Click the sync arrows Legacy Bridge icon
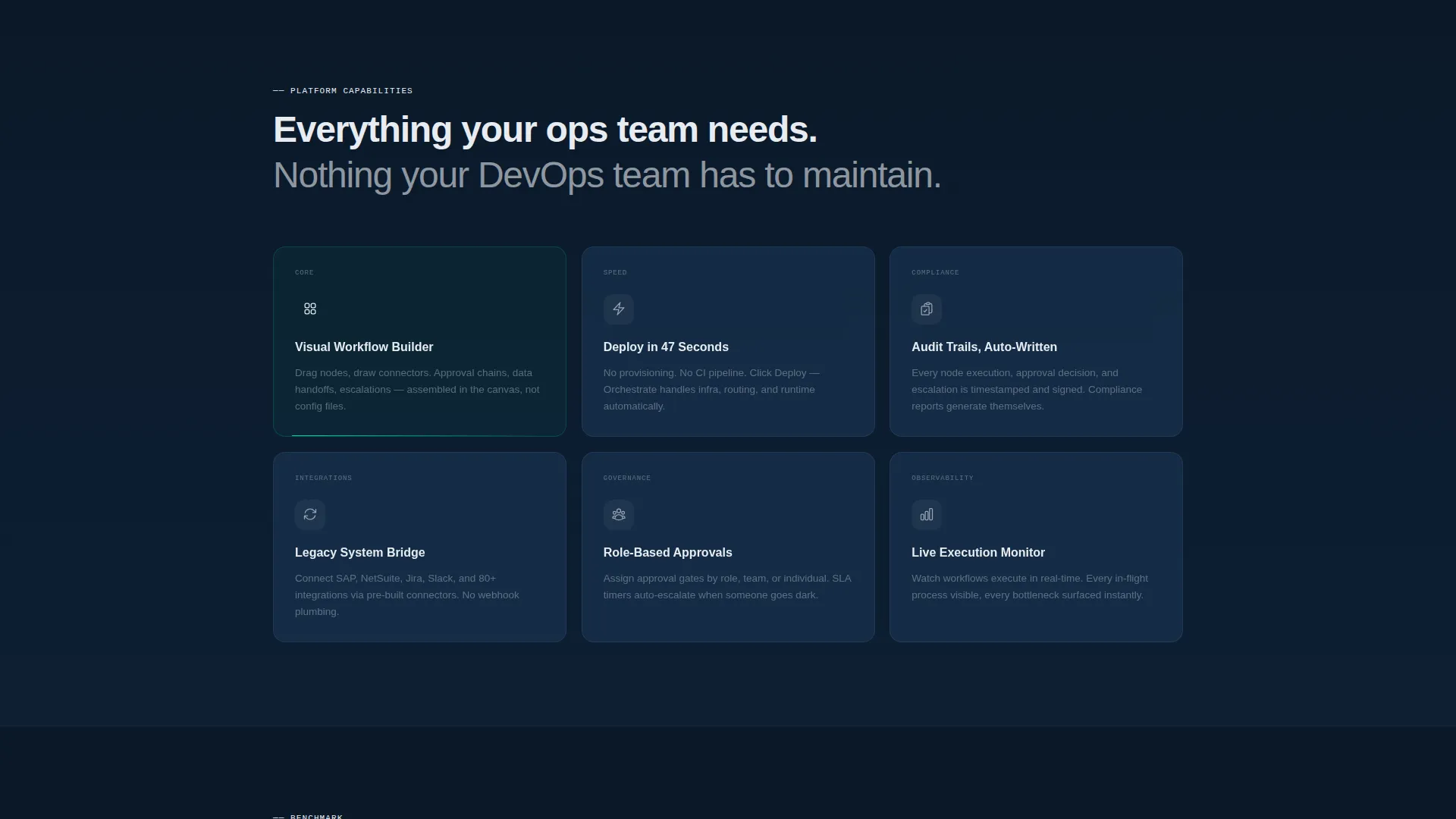The width and height of the screenshot is (1456, 819). point(310,514)
